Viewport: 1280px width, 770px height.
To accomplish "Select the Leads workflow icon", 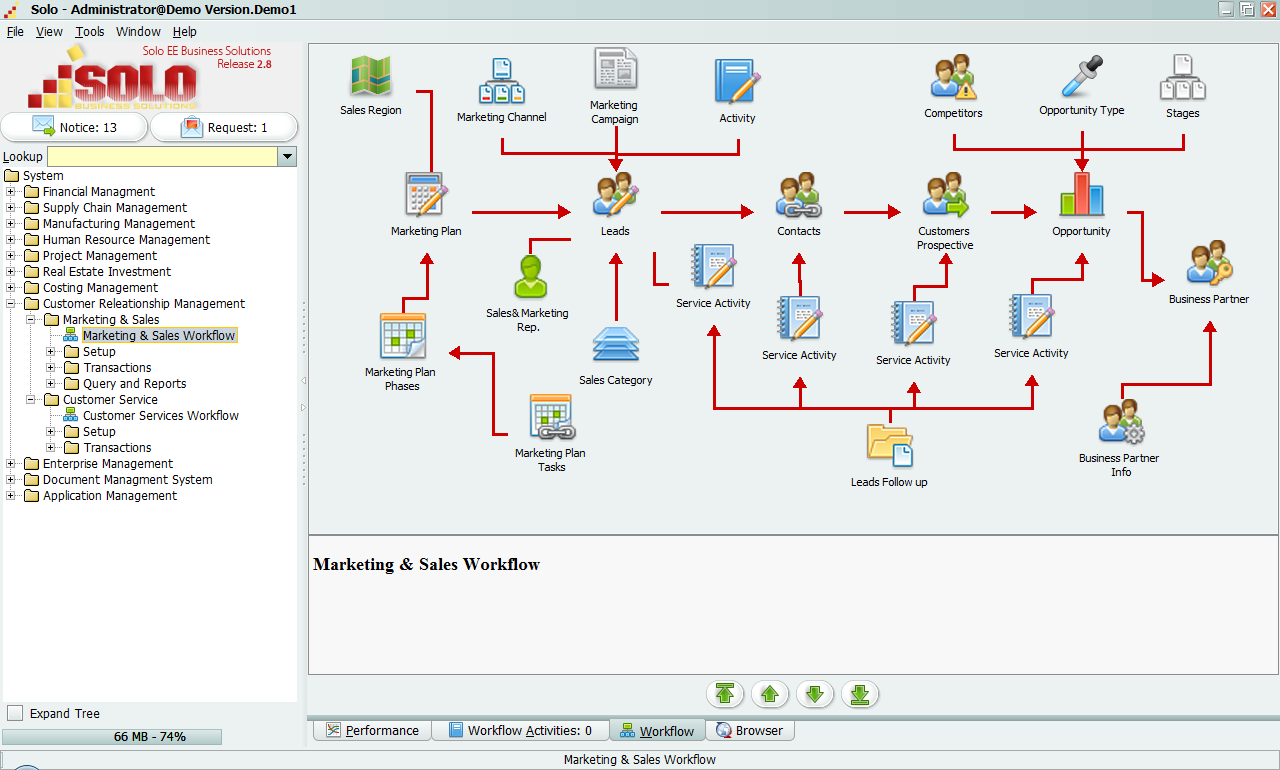I will click(615, 195).
